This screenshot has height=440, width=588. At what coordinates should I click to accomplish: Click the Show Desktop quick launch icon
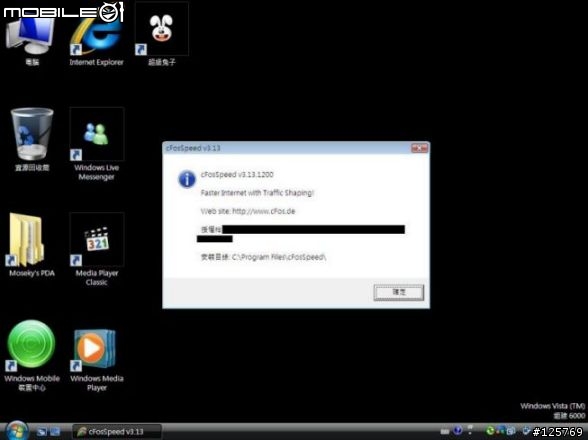coord(41,432)
